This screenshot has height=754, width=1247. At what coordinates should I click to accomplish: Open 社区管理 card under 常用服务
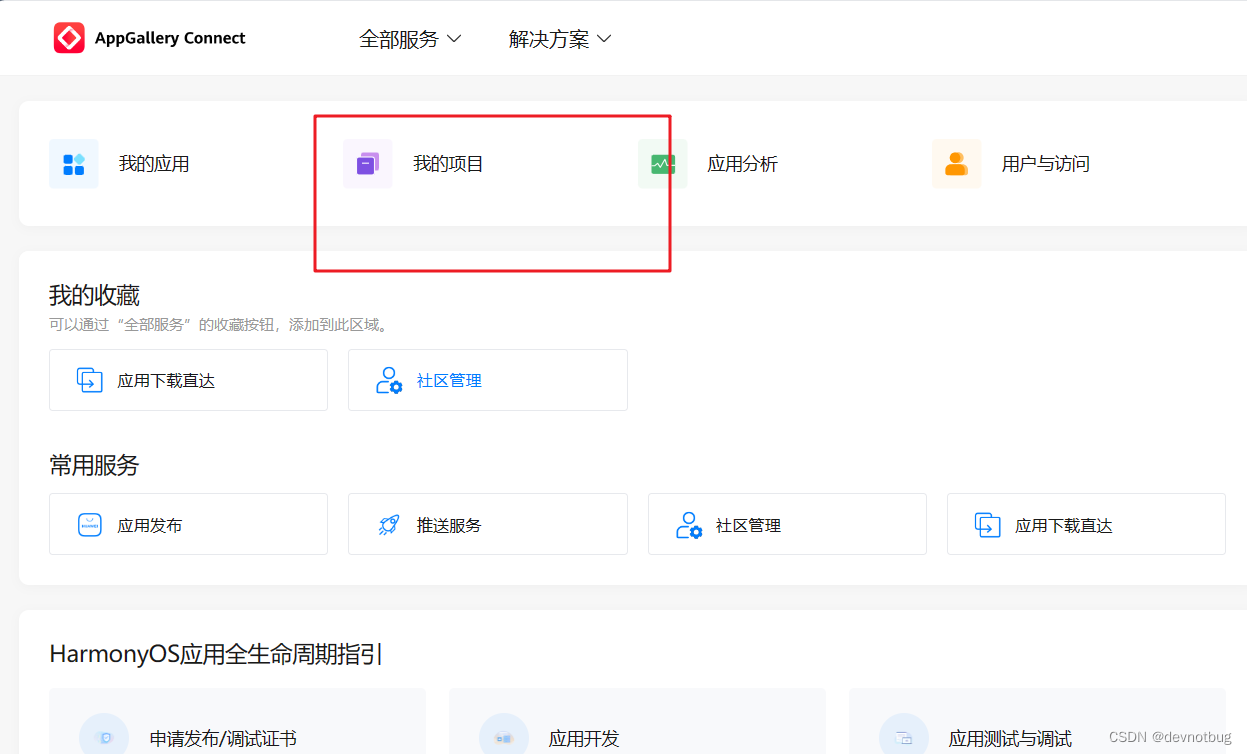coord(787,524)
